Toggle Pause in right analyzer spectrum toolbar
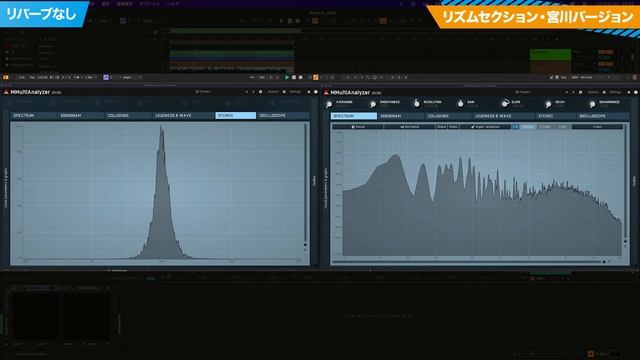The height and width of the screenshot is (360, 640). pos(358,127)
